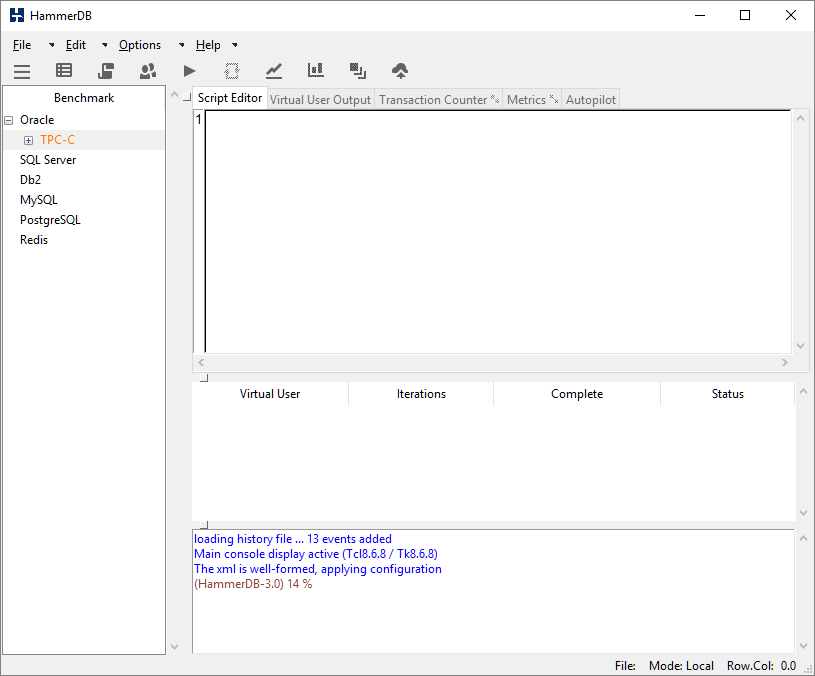Click the Status column header
Screen dimensions: 815x676
pos(728,394)
